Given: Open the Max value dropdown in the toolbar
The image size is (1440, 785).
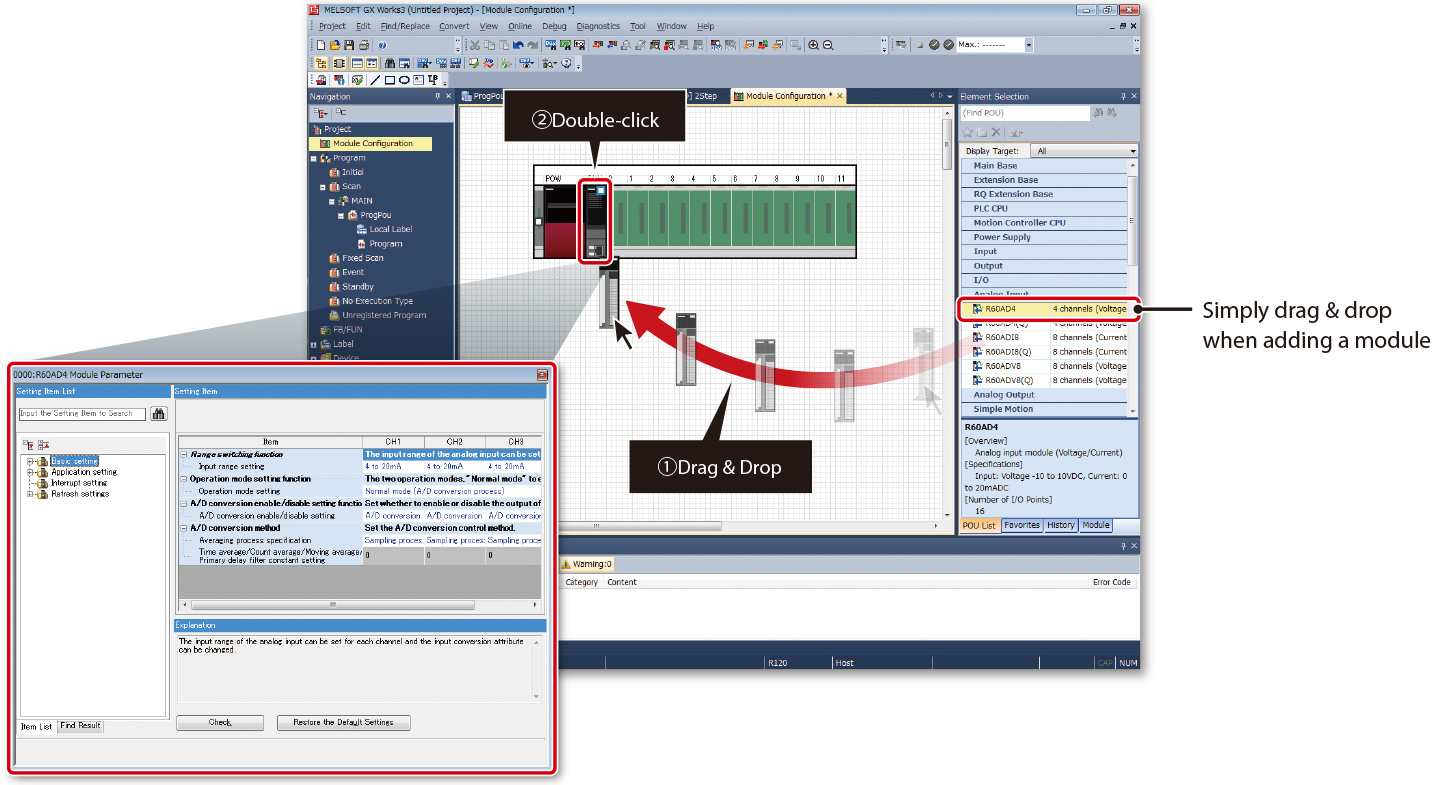Looking at the screenshot, I should tap(1028, 44).
